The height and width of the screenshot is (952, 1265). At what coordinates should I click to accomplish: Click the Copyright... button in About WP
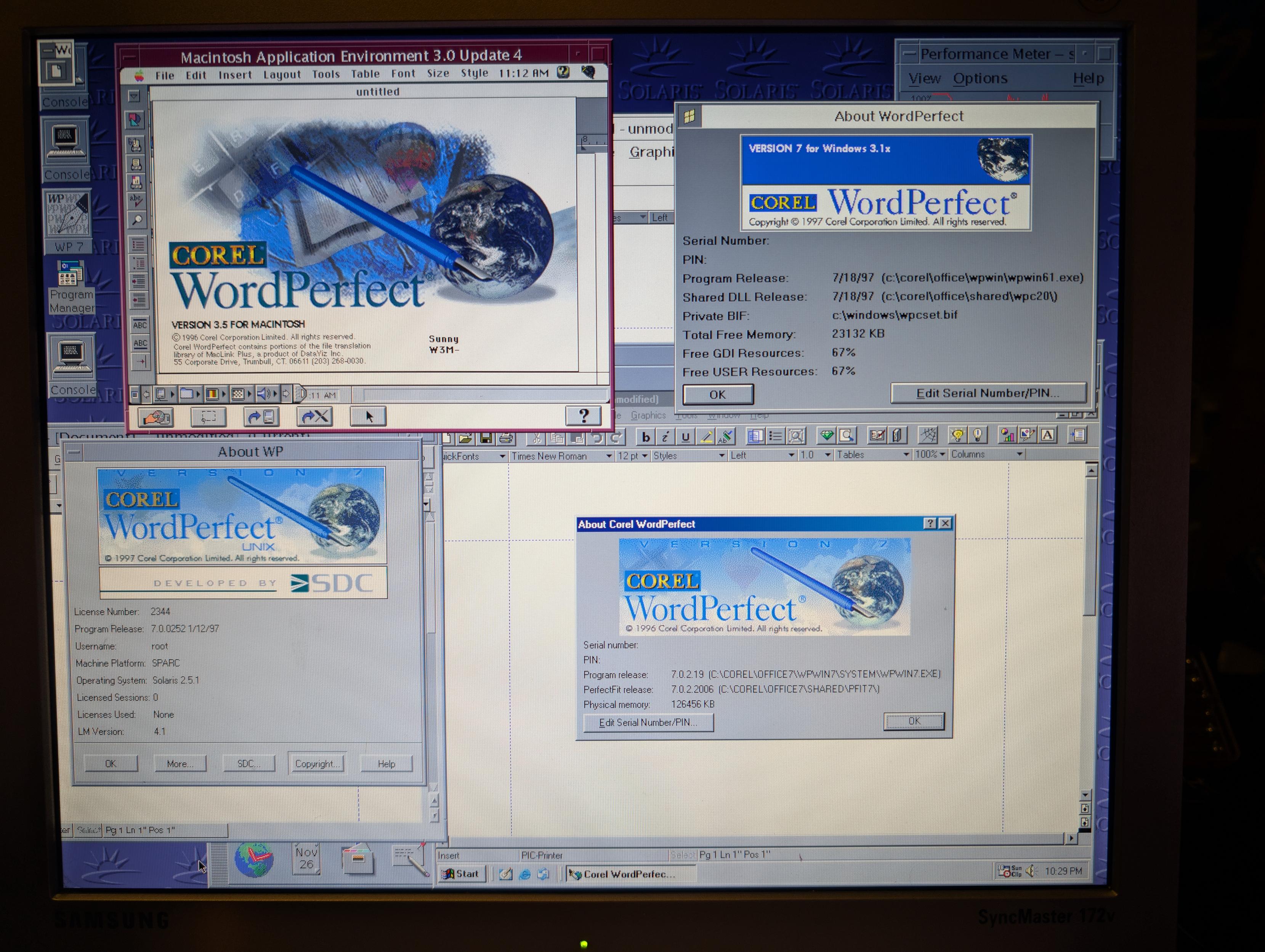[x=317, y=763]
